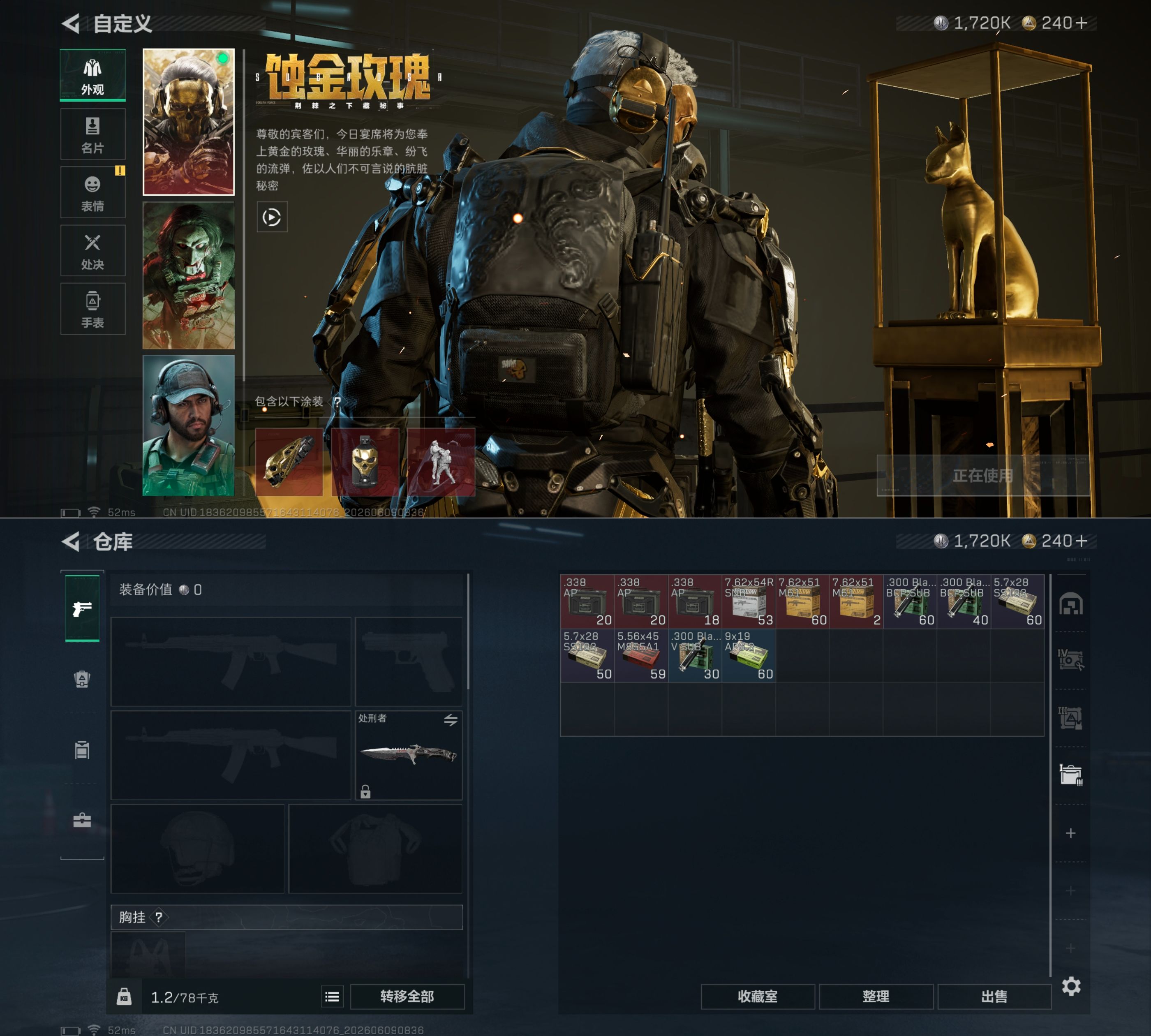Open the main stash house icon
The image size is (1151, 1036).
tap(1071, 604)
